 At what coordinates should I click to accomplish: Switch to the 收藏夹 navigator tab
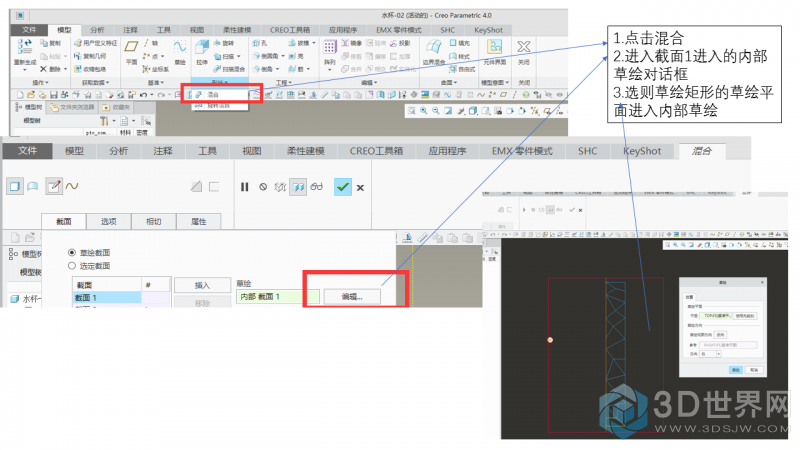coord(116,107)
